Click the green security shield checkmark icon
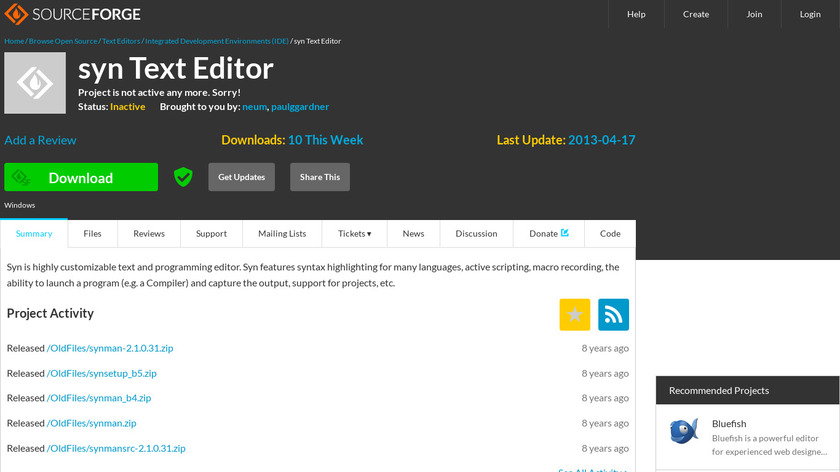Screen dimensions: 840x472 click(183, 177)
